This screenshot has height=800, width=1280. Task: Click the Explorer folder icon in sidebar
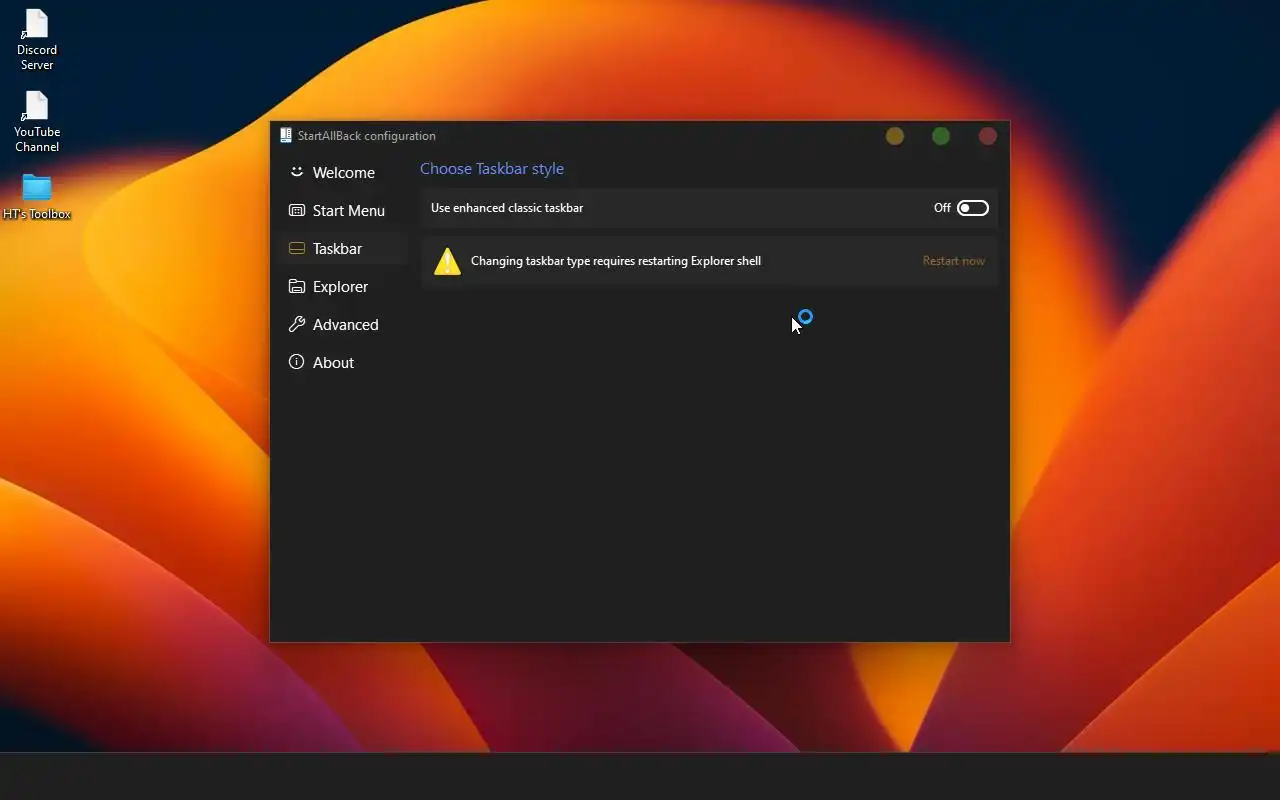pyautogui.click(x=296, y=286)
